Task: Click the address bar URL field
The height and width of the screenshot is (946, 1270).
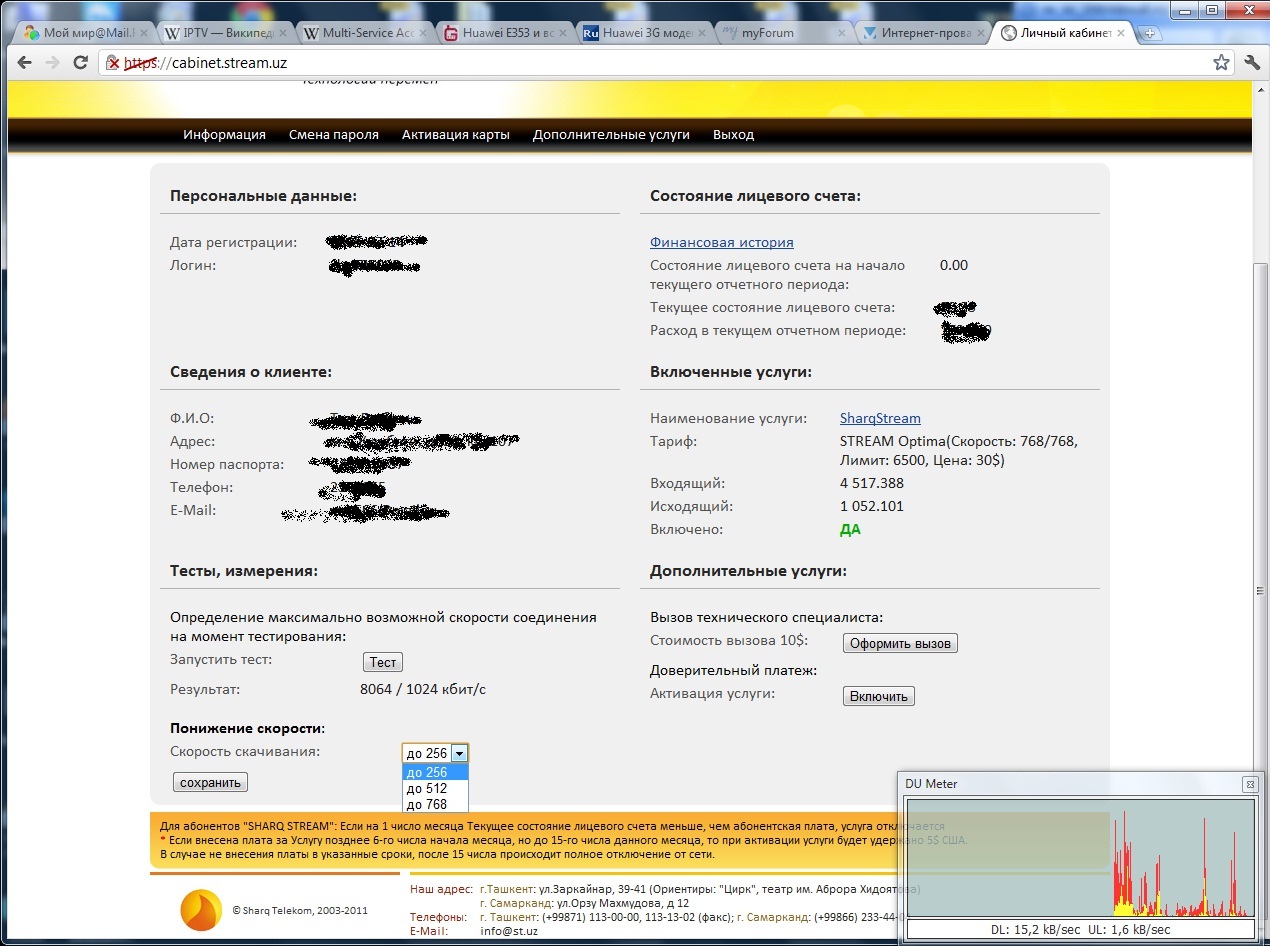Action: (650, 62)
